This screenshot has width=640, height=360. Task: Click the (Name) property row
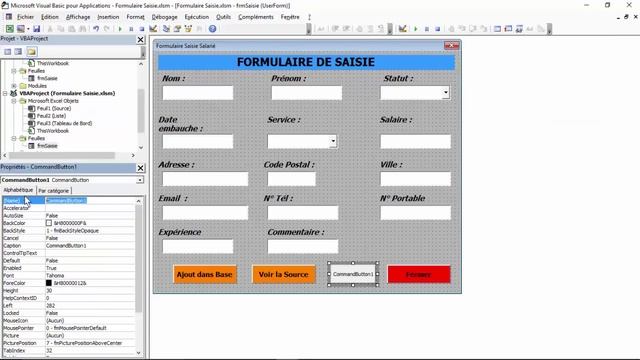69,200
